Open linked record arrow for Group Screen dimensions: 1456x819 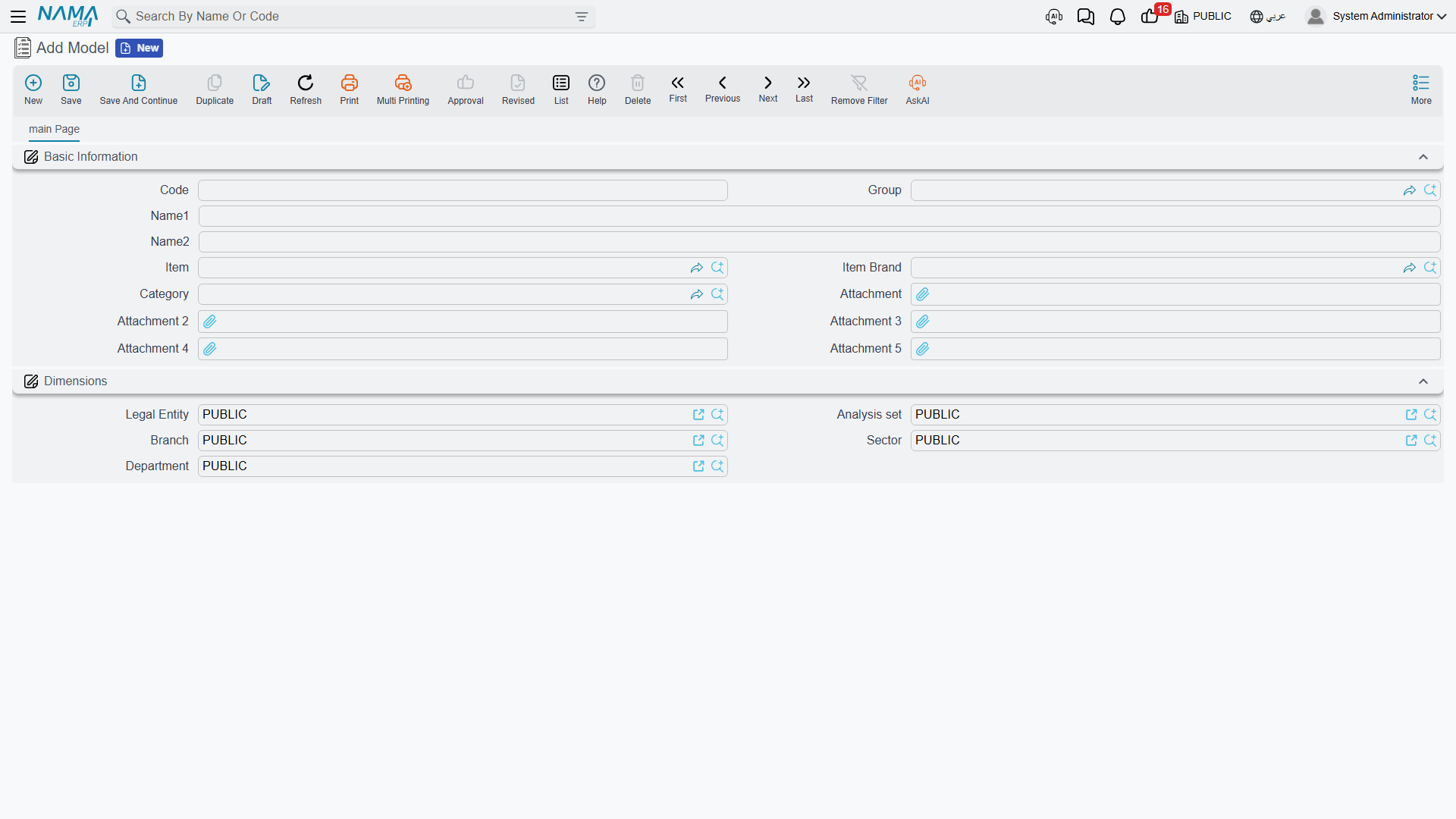tap(1410, 190)
